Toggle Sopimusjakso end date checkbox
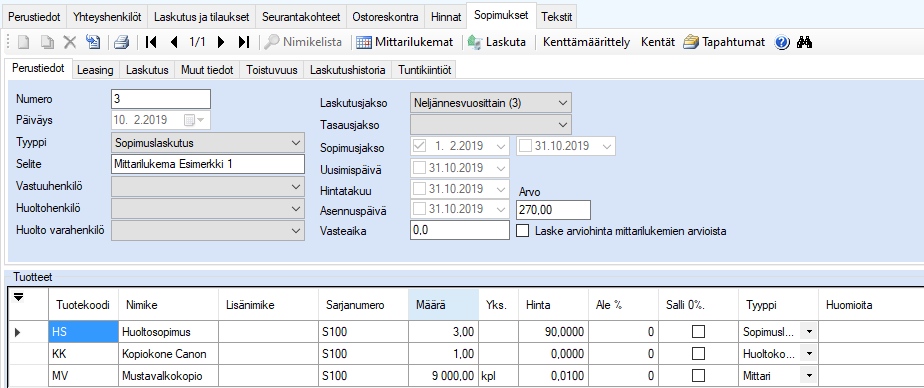Screen dimensions: 924x388 pos(526,146)
